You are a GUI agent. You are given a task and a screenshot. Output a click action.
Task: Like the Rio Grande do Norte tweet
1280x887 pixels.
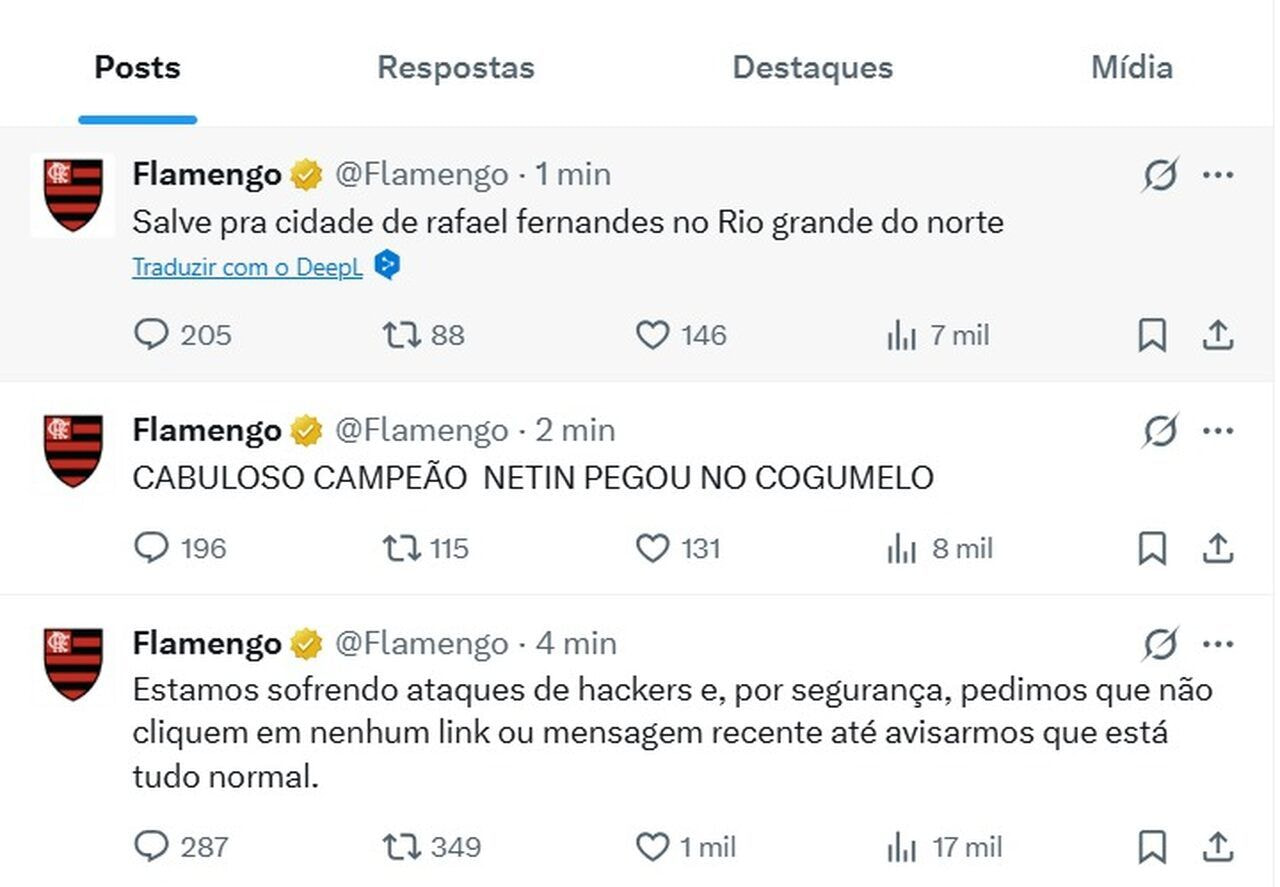[x=654, y=335]
